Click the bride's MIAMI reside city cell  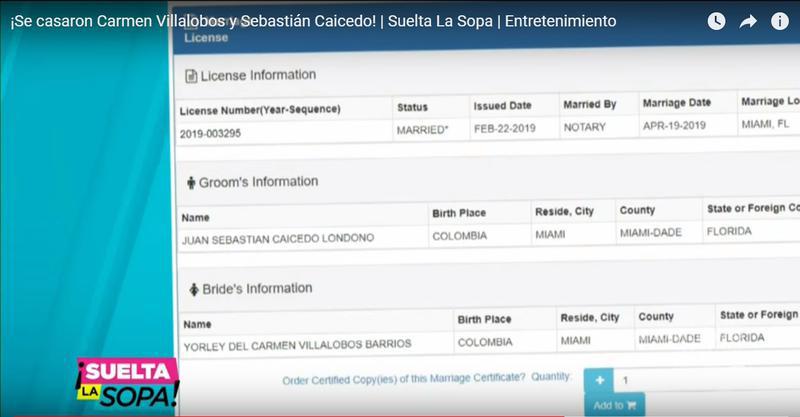click(576, 340)
